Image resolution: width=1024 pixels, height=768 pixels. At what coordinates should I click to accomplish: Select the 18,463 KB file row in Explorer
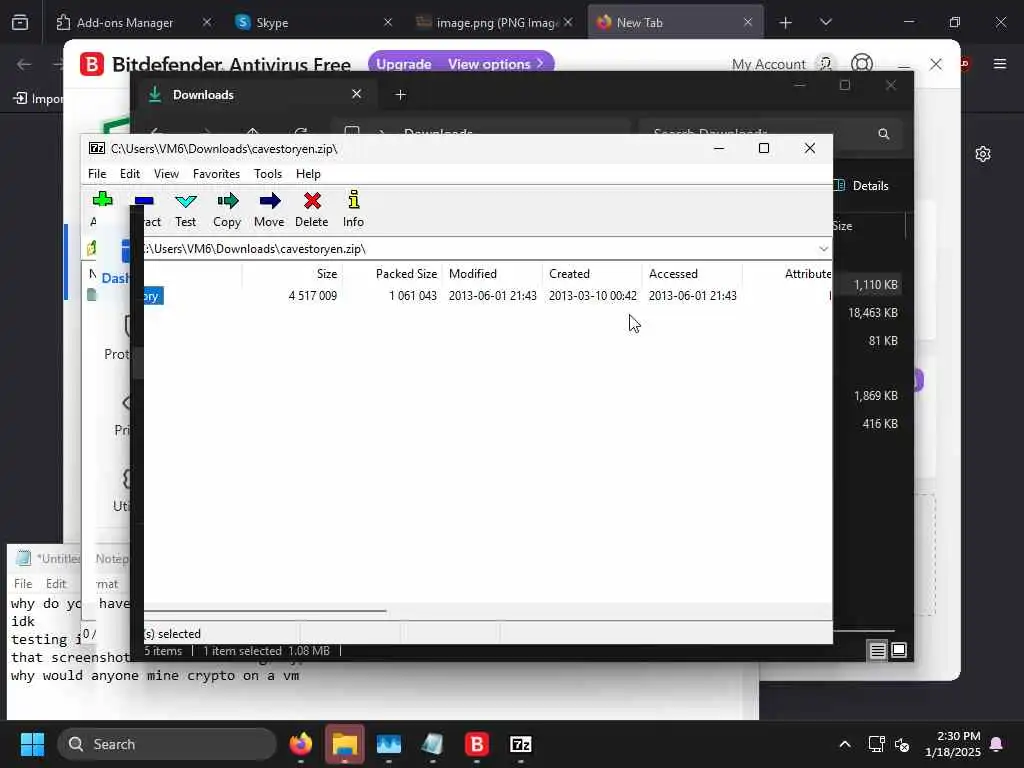click(x=872, y=313)
